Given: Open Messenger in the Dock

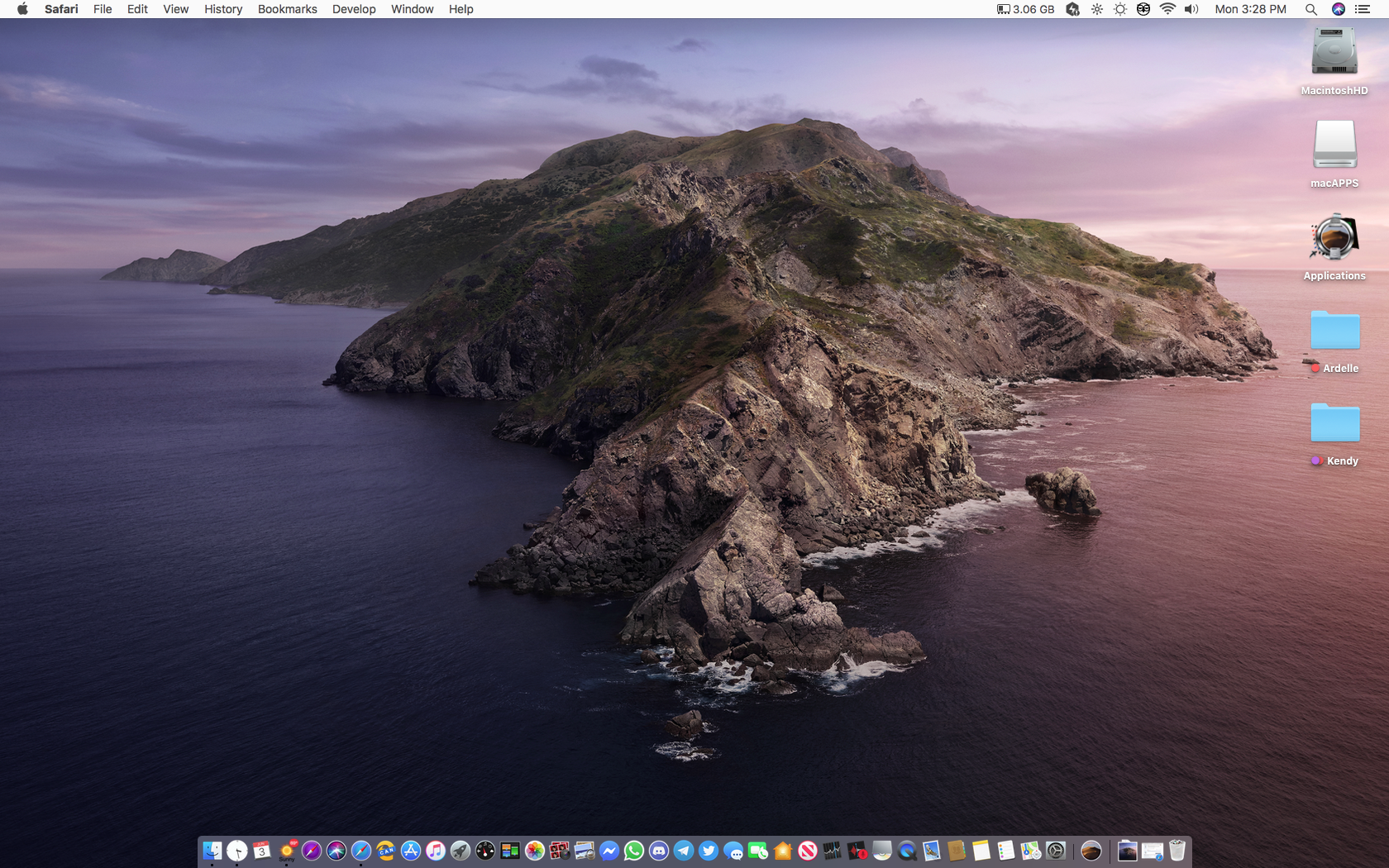Looking at the screenshot, I should [x=609, y=851].
